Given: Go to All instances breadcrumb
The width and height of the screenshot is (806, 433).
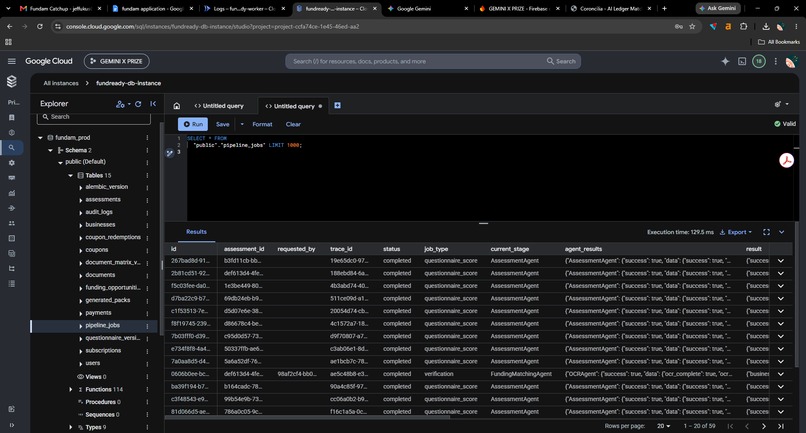Looking at the screenshot, I should coord(61,83).
